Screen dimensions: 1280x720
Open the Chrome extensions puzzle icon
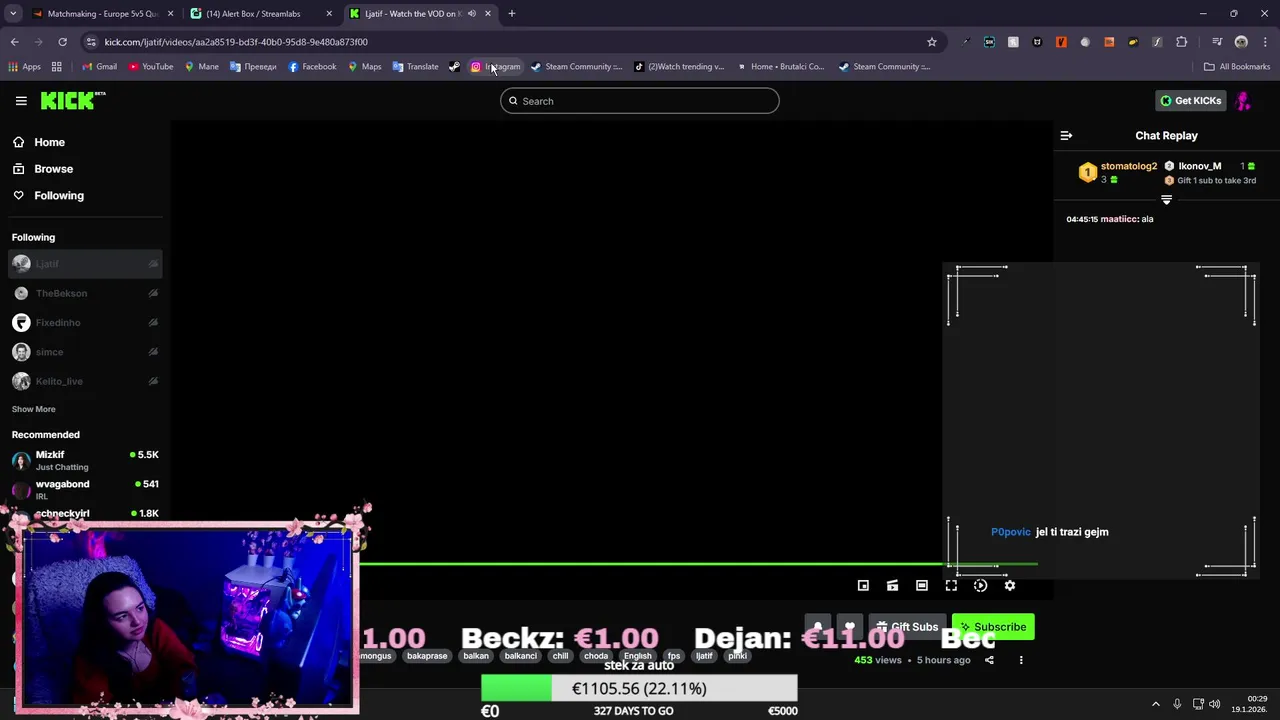[x=1181, y=42]
